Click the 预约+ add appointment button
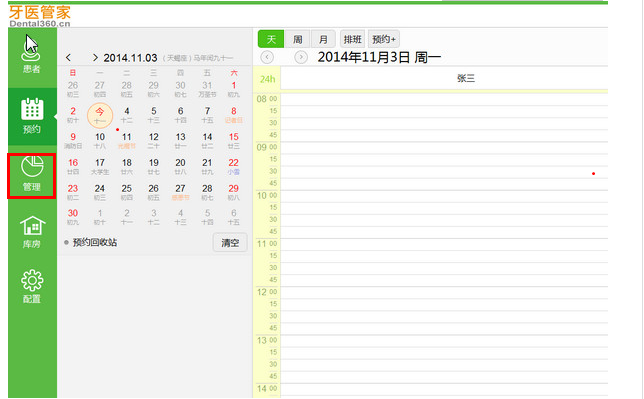 pos(384,39)
